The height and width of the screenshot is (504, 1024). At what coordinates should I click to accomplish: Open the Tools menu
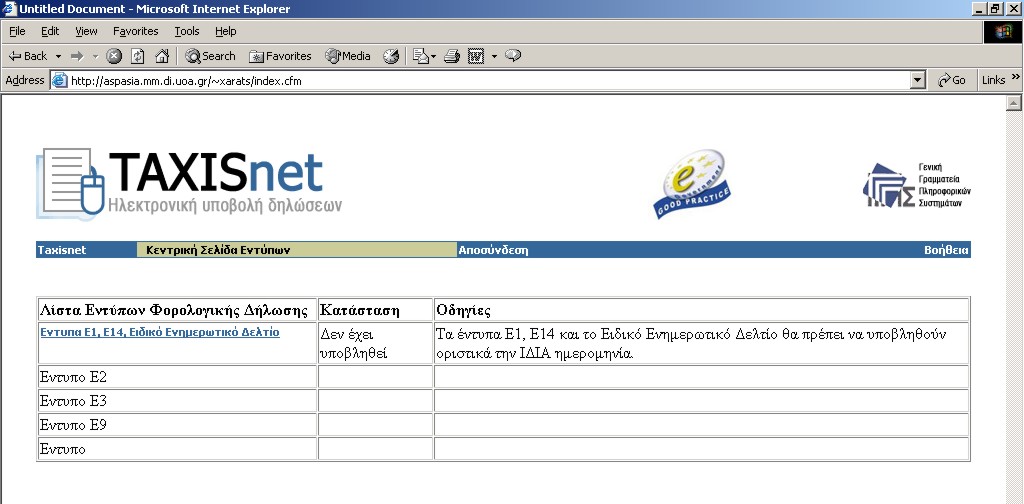(x=187, y=31)
